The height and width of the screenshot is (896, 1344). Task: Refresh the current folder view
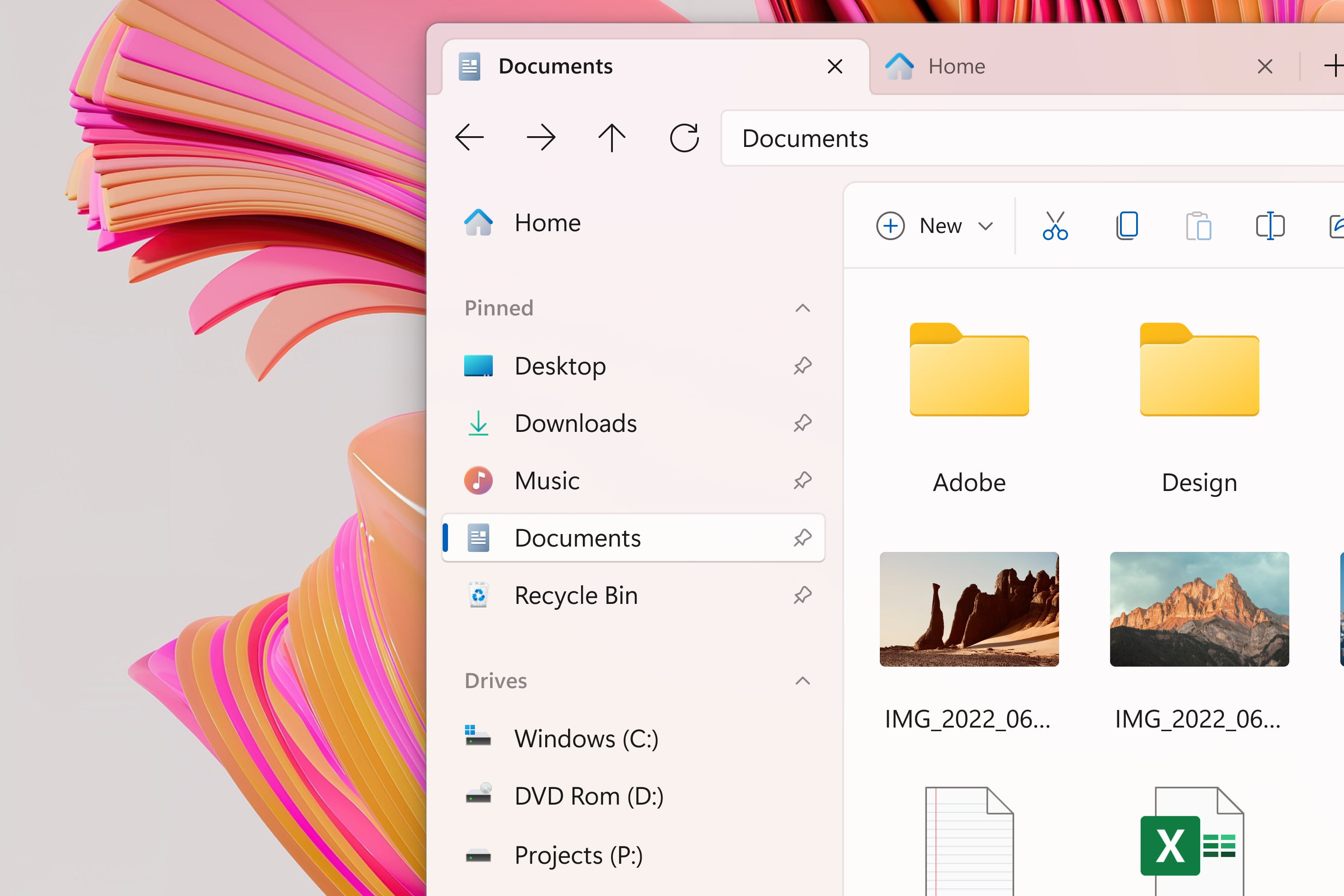click(x=684, y=137)
